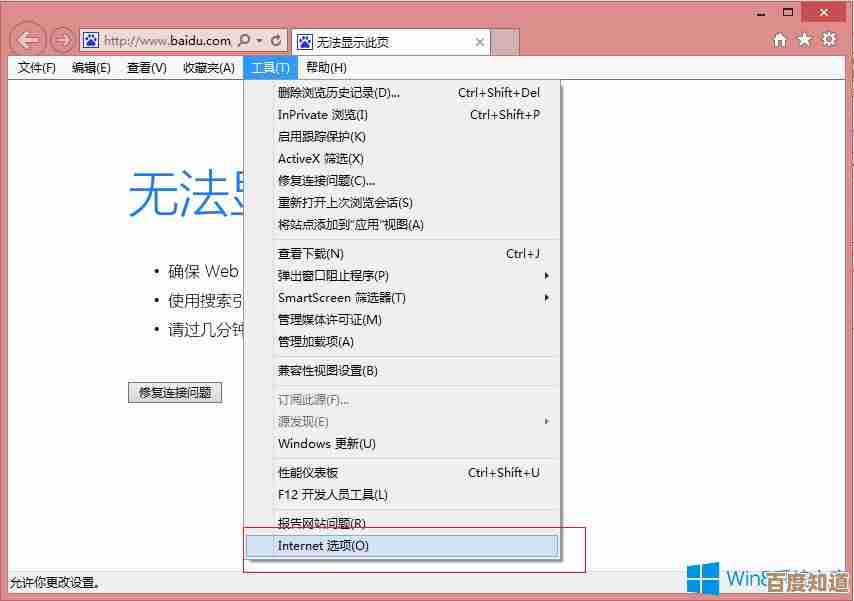This screenshot has width=854, height=601.
Task: Close the 无法显示此页 tab
Action: (480, 42)
